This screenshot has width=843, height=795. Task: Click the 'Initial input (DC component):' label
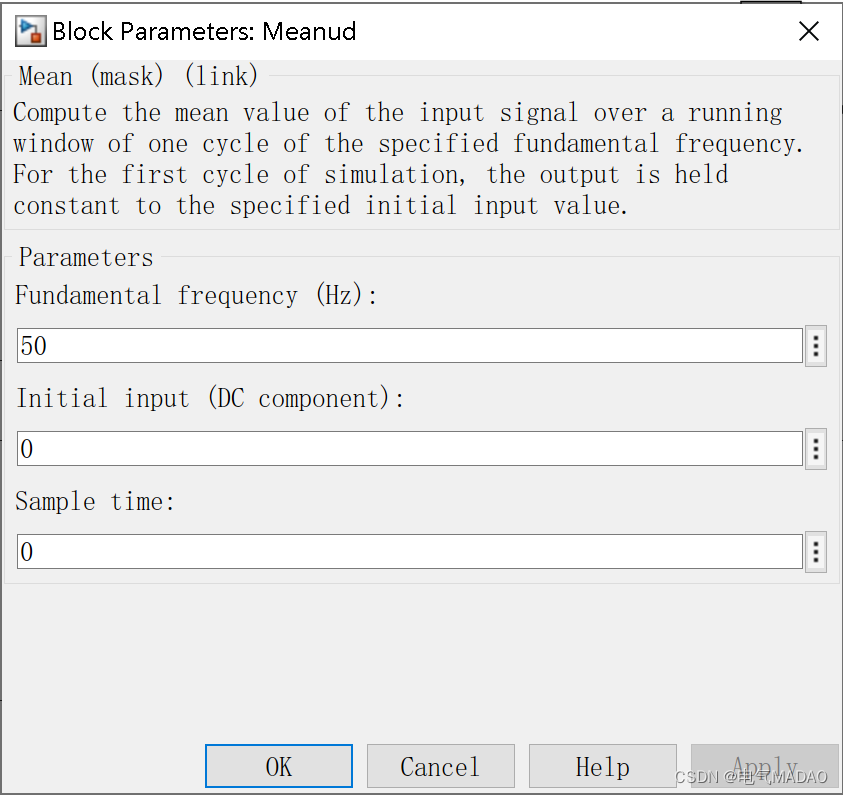pyautogui.click(x=210, y=398)
